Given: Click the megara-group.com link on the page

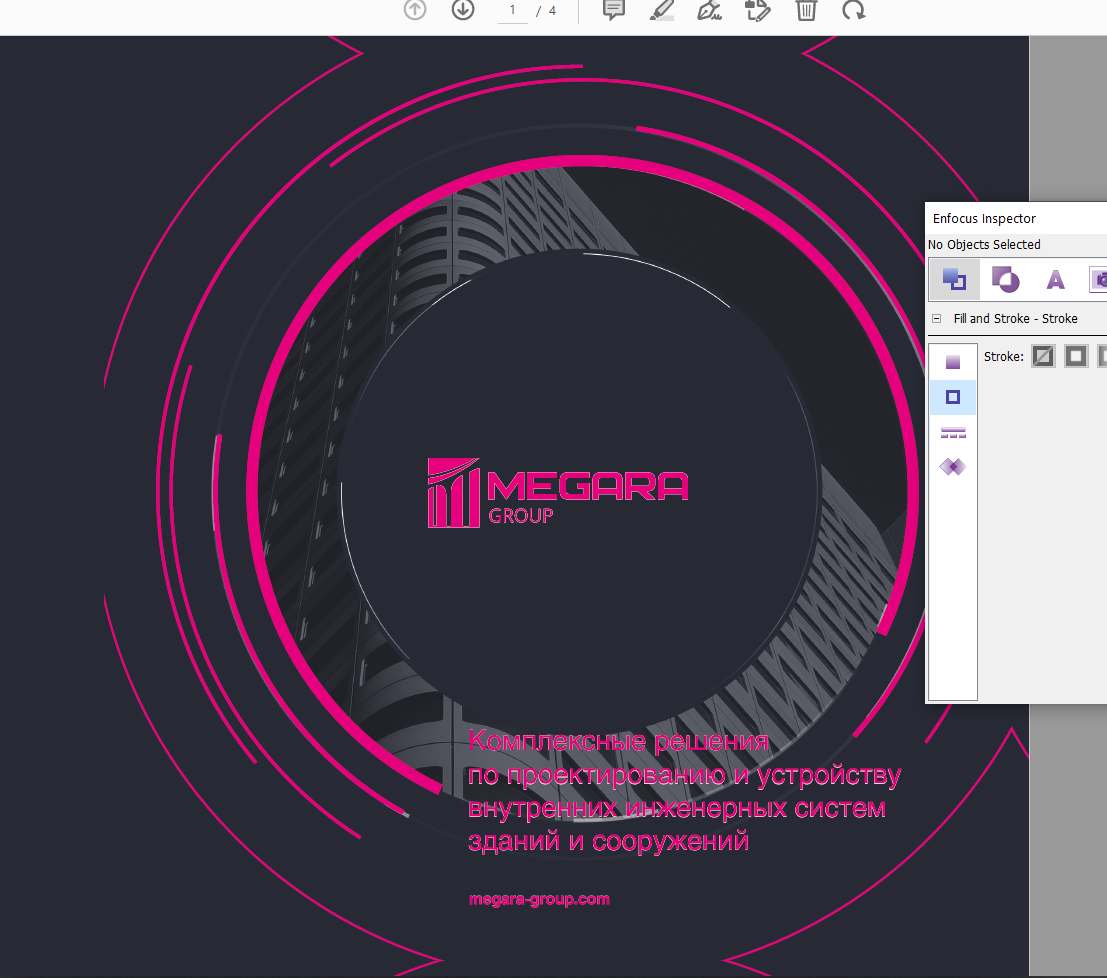Looking at the screenshot, I should [539, 899].
